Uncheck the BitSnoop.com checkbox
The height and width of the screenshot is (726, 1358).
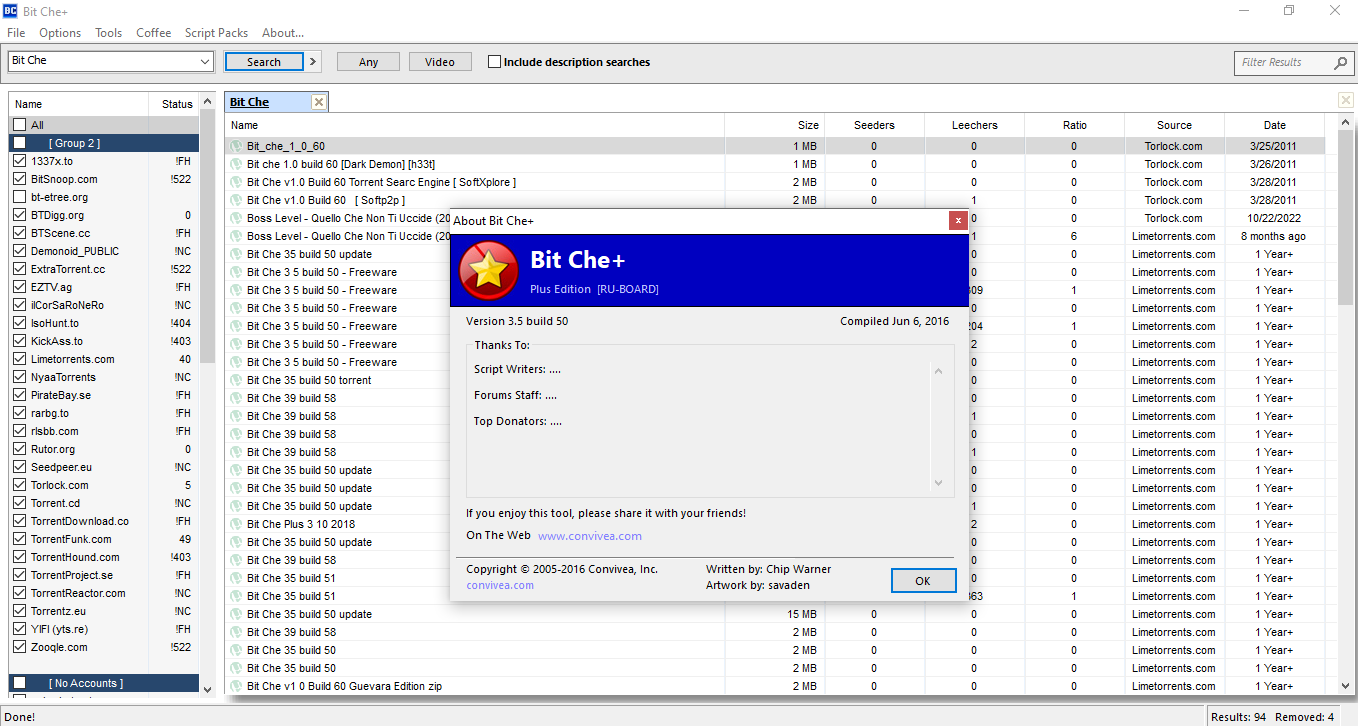click(x=19, y=179)
